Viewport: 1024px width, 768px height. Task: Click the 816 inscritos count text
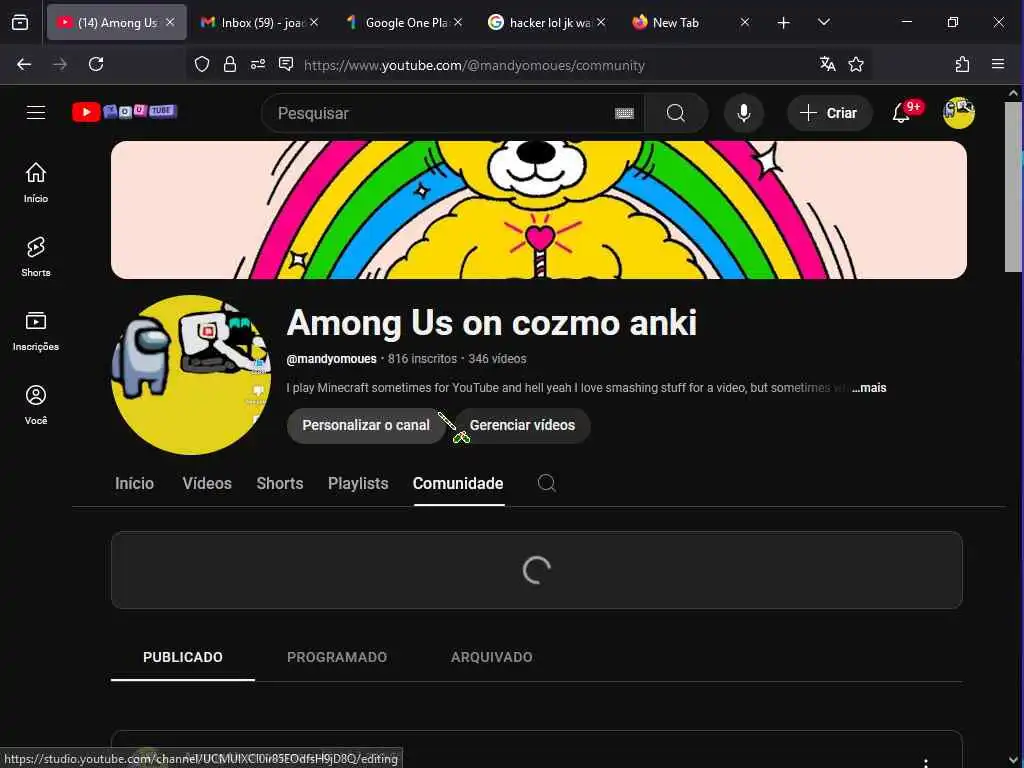point(423,359)
